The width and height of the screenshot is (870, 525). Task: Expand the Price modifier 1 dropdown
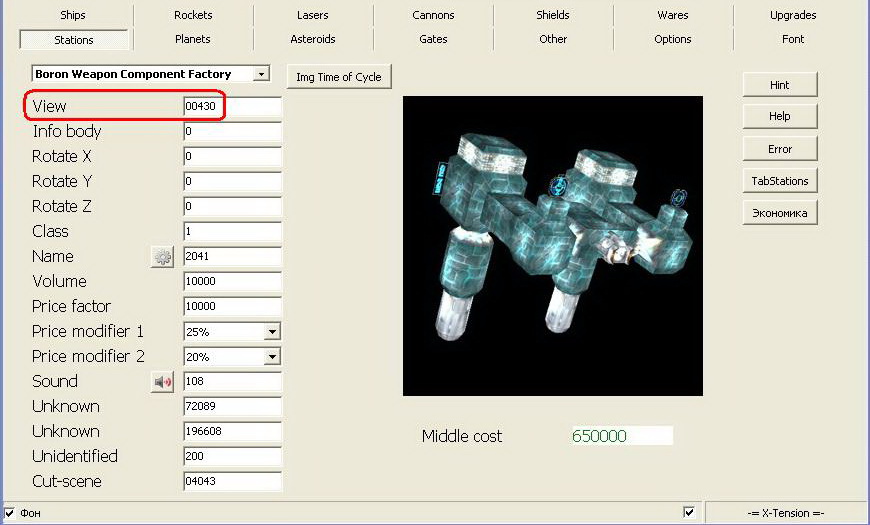click(271, 332)
